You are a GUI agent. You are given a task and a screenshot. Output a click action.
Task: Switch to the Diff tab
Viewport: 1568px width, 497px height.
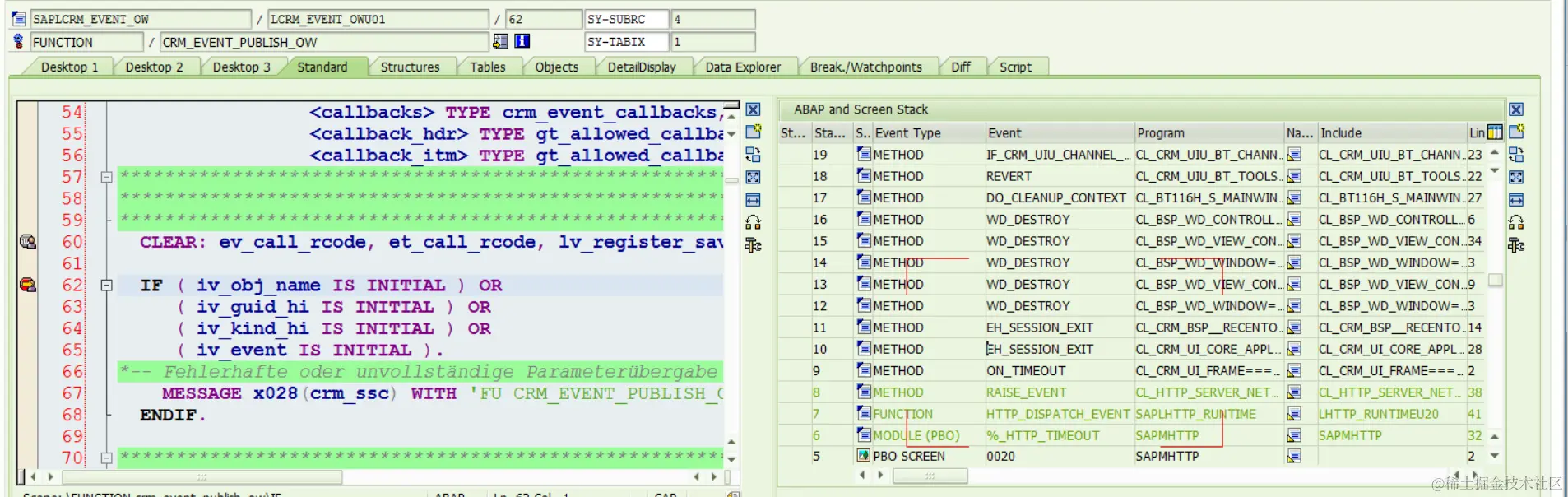(x=960, y=67)
